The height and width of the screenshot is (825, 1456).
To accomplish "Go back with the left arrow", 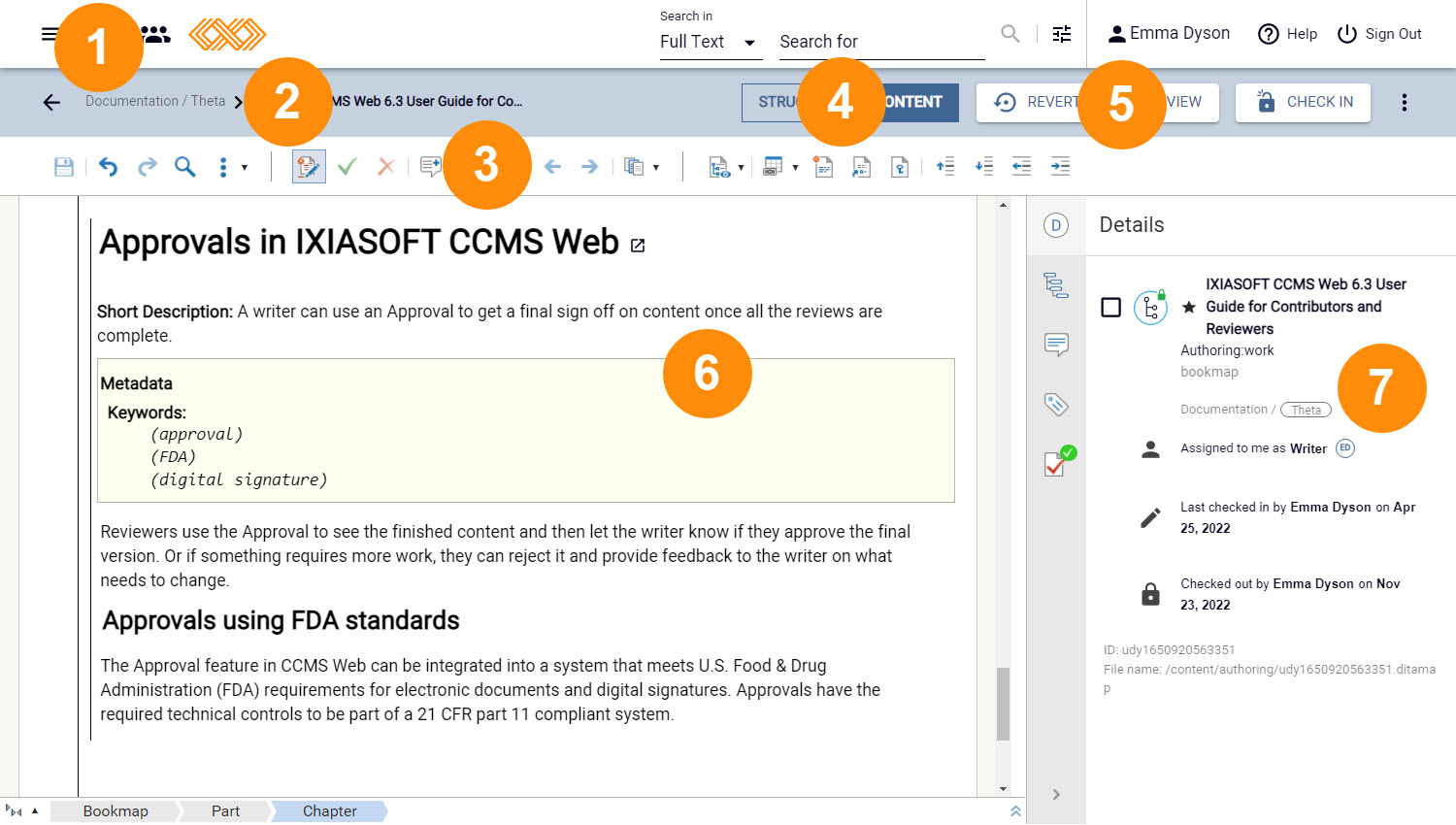I will pos(51,102).
